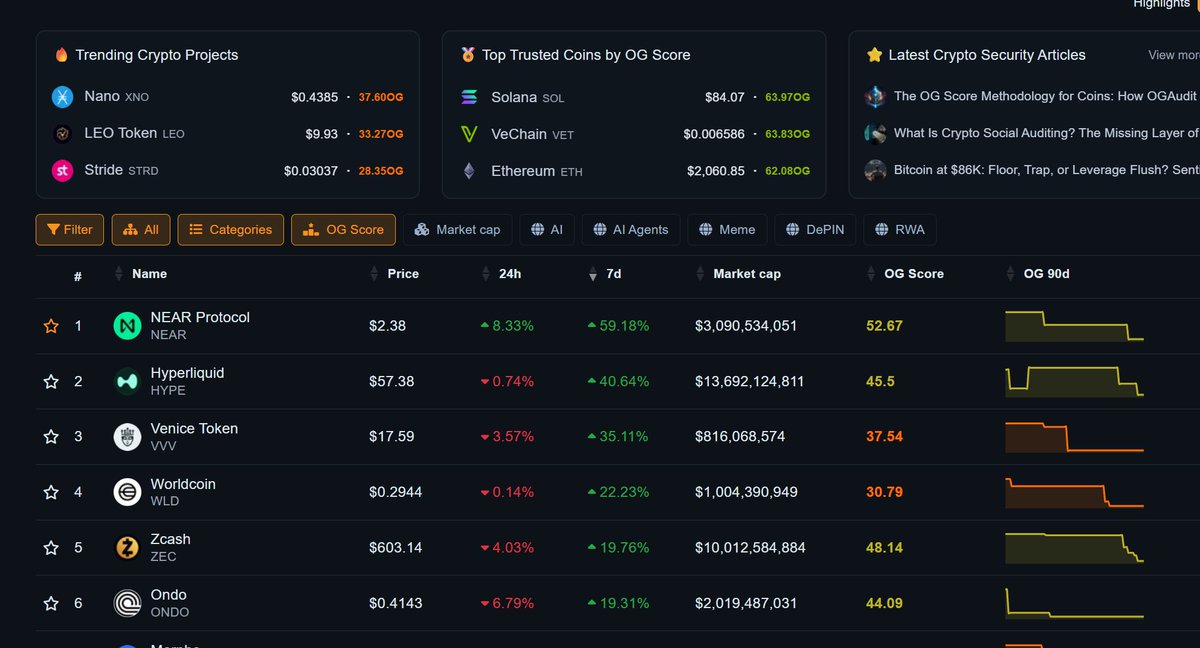The height and width of the screenshot is (648, 1200).
Task: Click the Ondo logo icon
Action: [127, 603]
